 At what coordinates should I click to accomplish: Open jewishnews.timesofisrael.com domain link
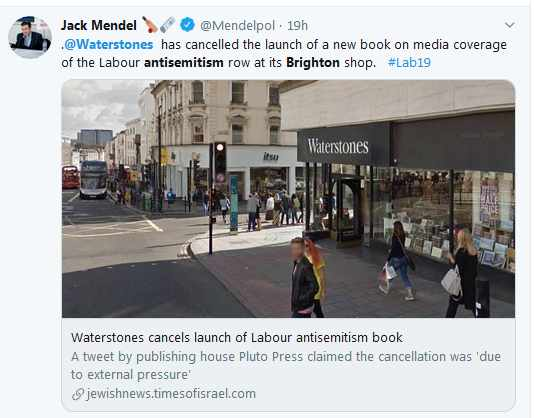pyautogui.click(x=171, y=394)
